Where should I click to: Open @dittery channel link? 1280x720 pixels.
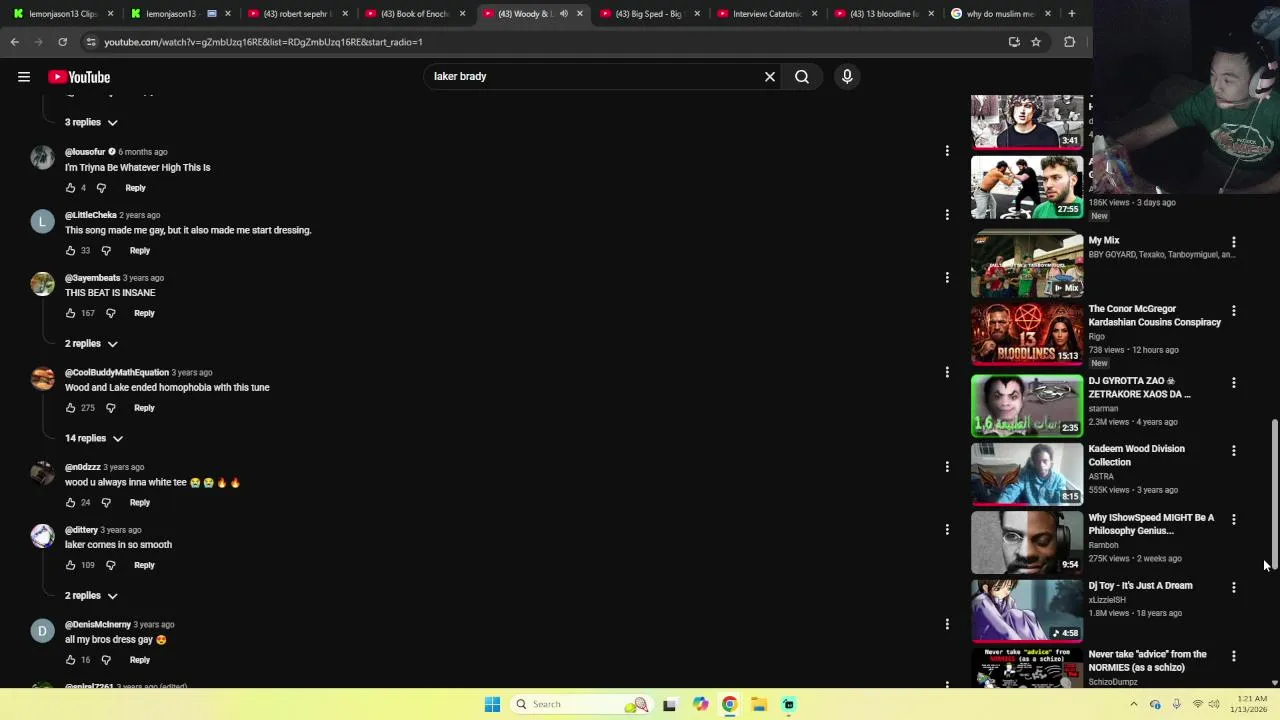(81, 530)
